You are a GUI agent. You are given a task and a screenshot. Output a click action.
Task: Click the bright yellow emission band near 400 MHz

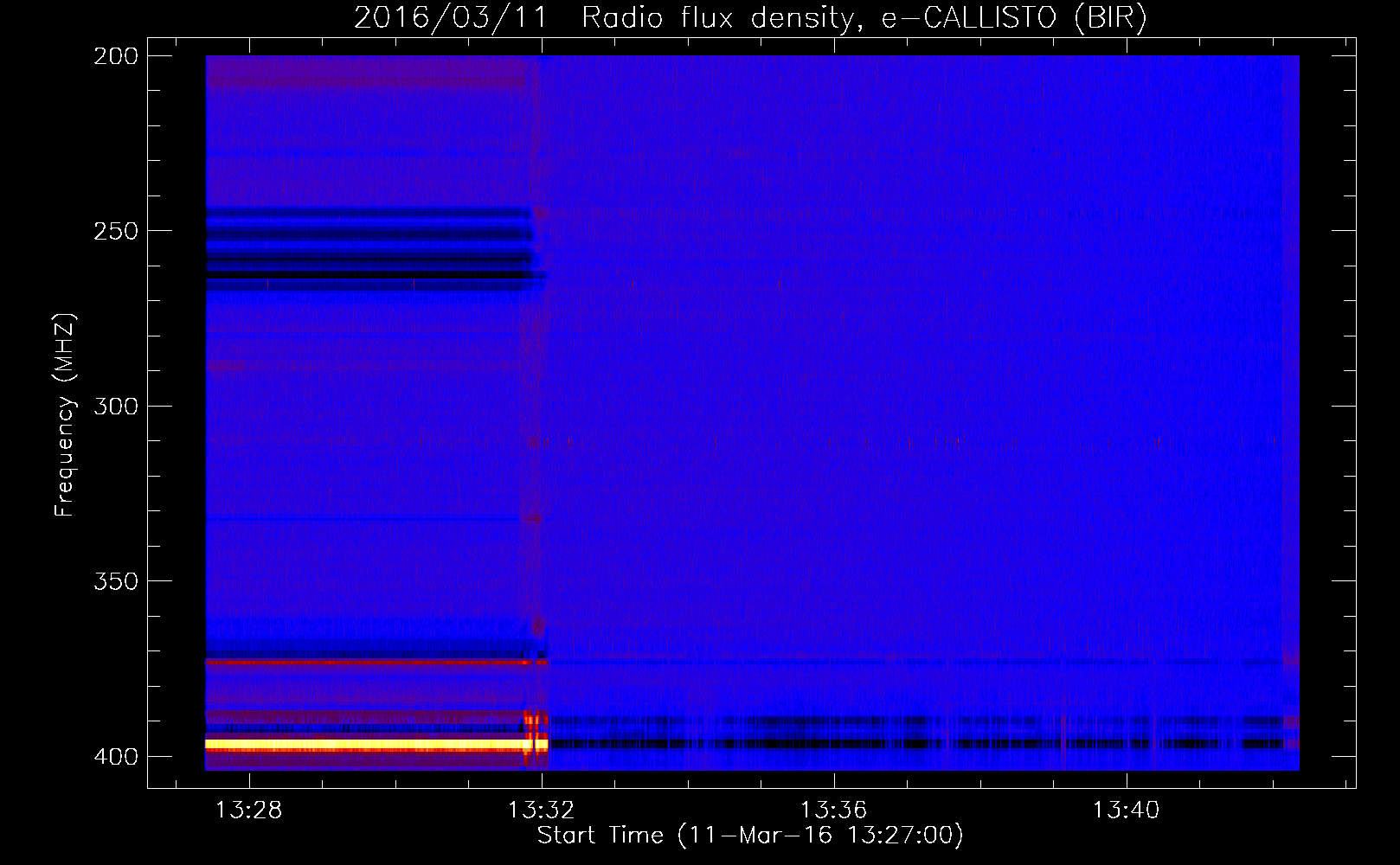point(376,744)
